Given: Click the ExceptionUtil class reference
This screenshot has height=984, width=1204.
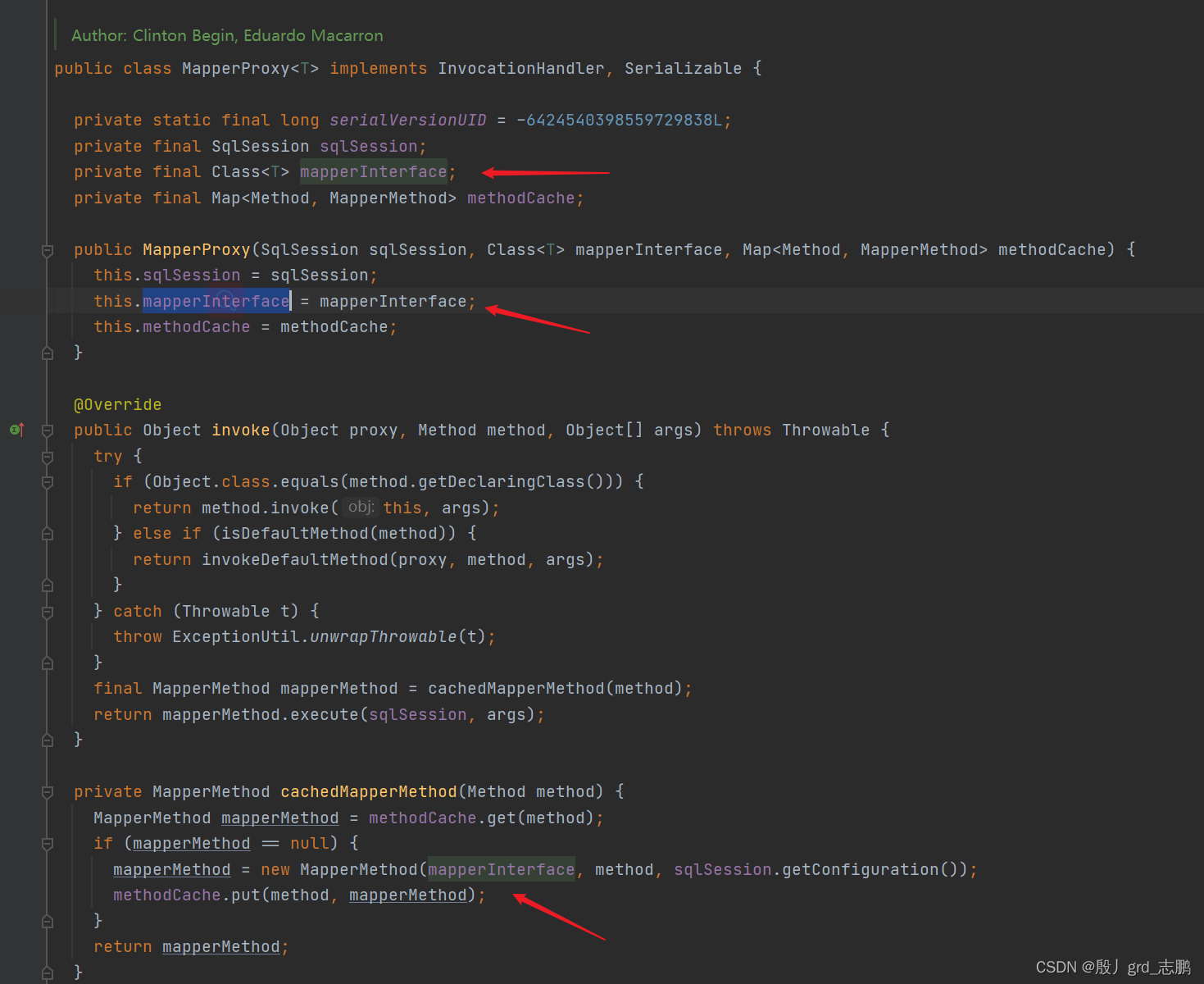Looking at the screenshot, I should (x=236, y=637).
